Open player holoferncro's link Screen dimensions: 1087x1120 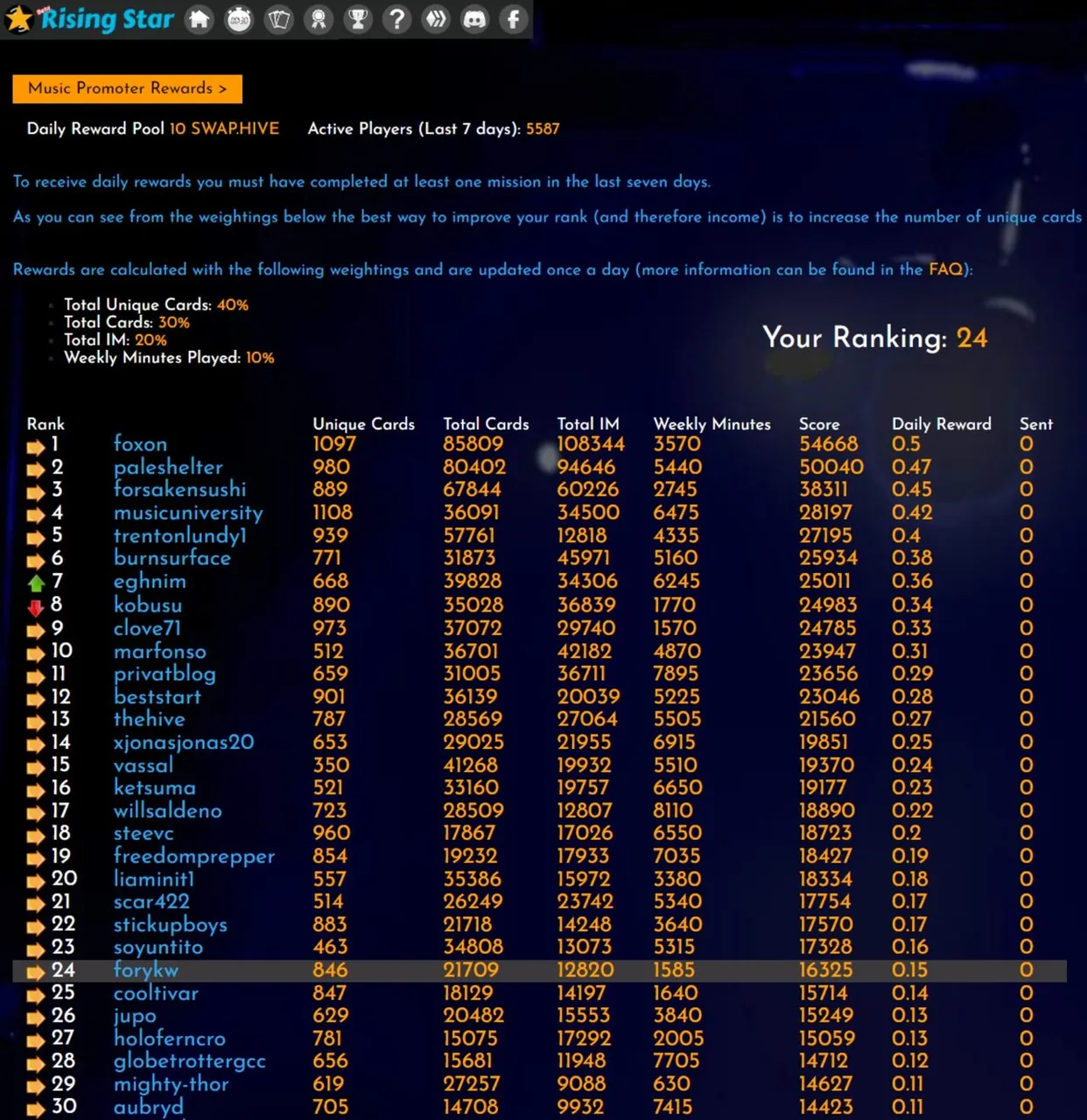pyautogui.click(x=170, y=1039)
